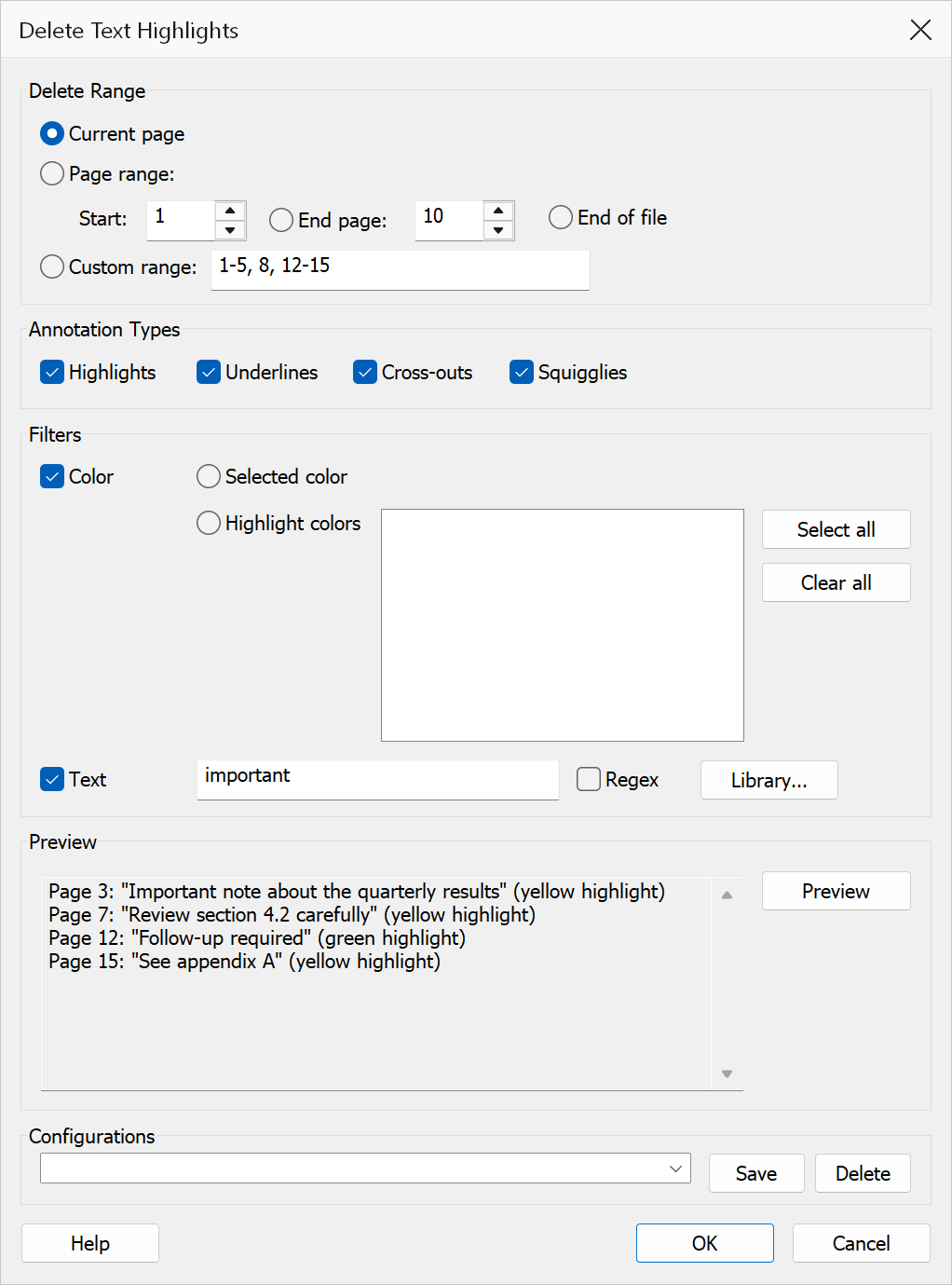Increase End page value with up arrow
952x1285 pixels.
tap(498, 211)
